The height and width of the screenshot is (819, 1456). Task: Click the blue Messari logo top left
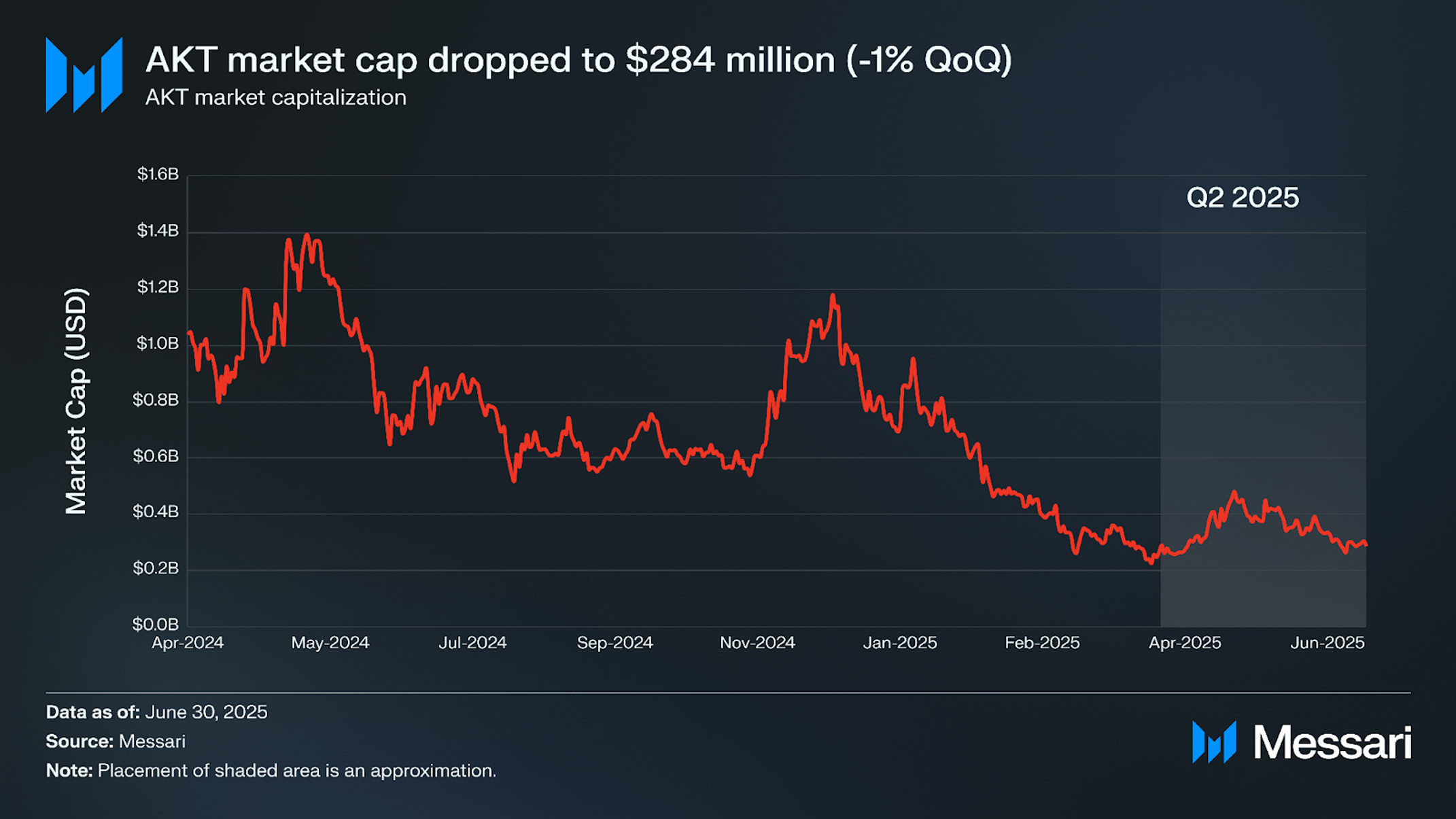tap(84, 75)
